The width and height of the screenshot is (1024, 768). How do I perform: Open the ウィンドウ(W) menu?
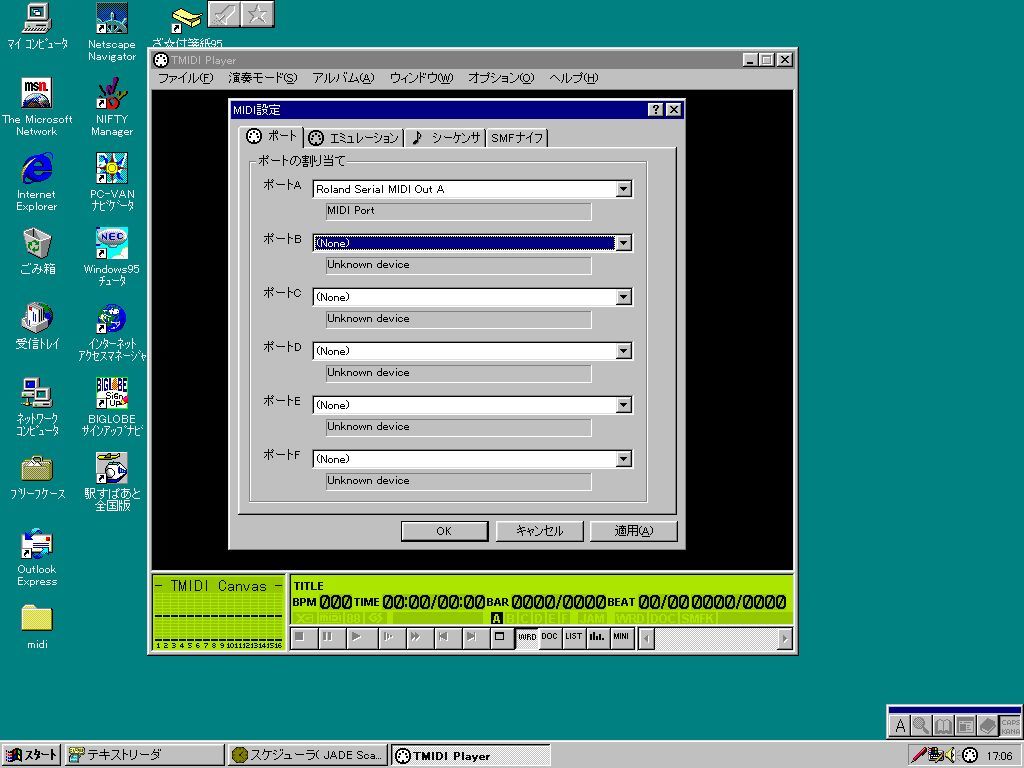click(421, 78)
